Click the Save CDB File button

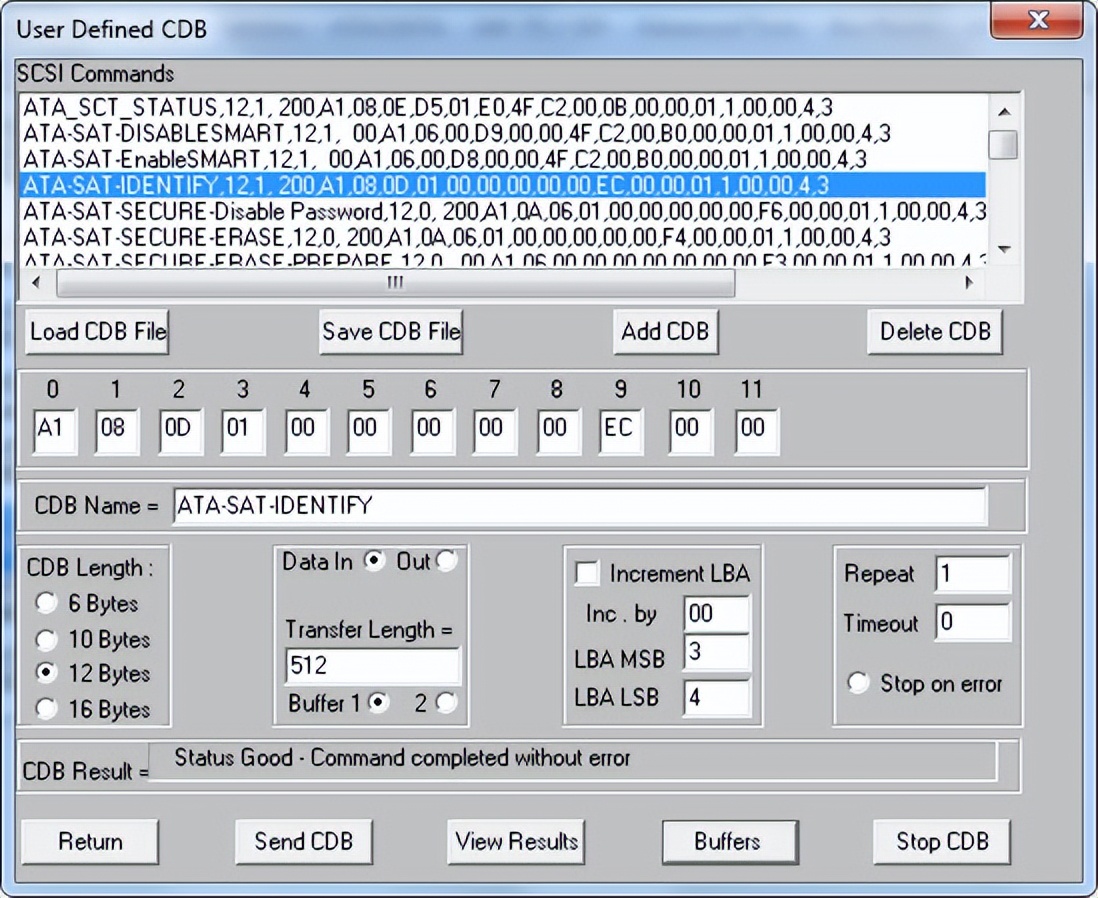(391, 332)
